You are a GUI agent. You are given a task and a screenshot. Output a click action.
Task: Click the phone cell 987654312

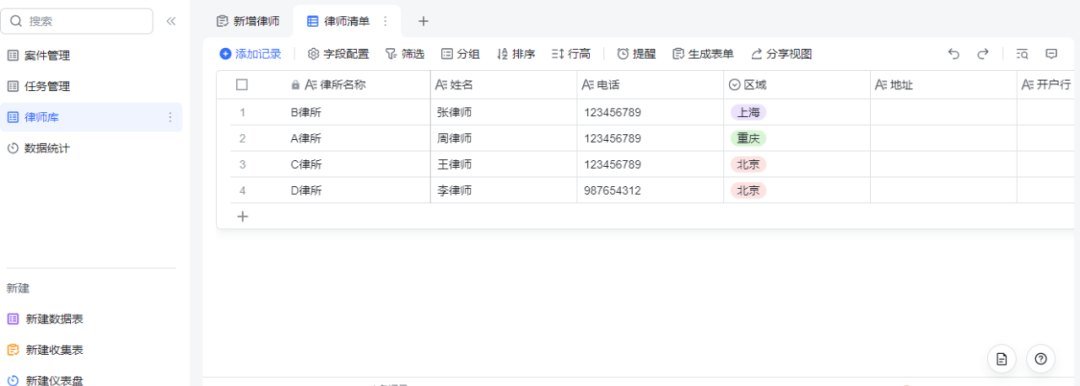(x=650, y=191)
